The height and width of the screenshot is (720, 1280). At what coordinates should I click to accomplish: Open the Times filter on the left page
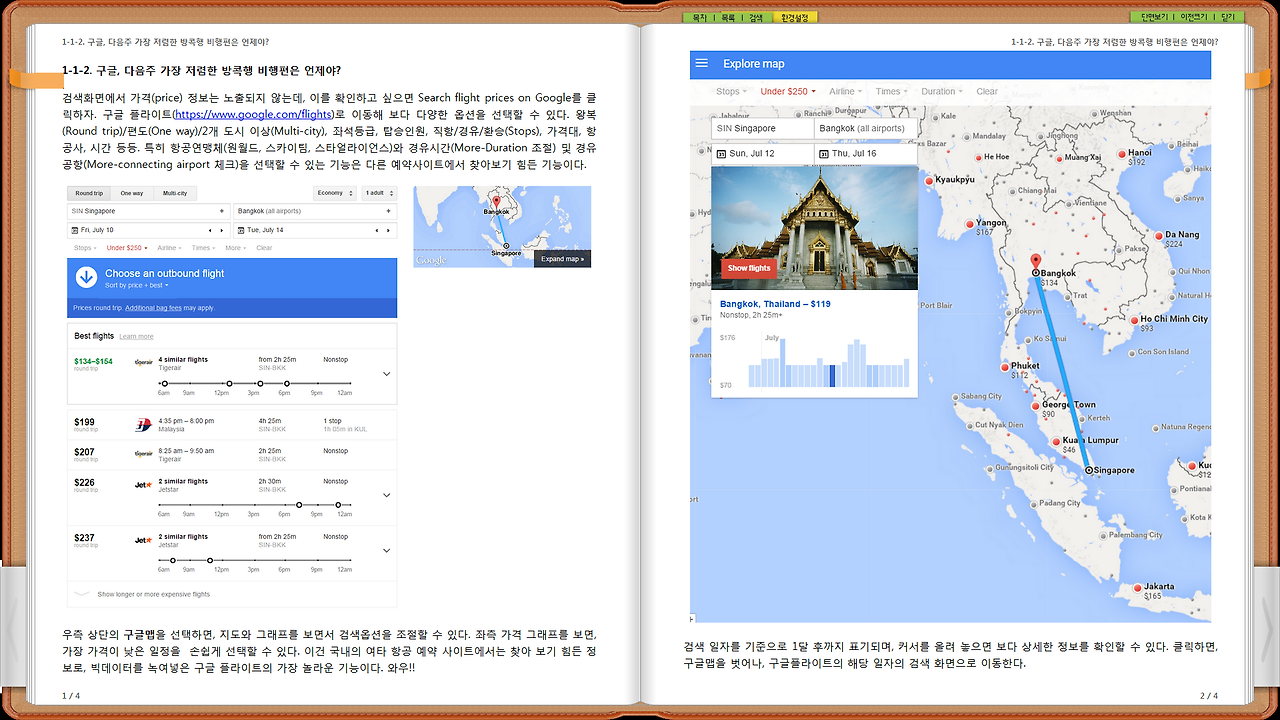pyautogui.click(x=203, y=248)
